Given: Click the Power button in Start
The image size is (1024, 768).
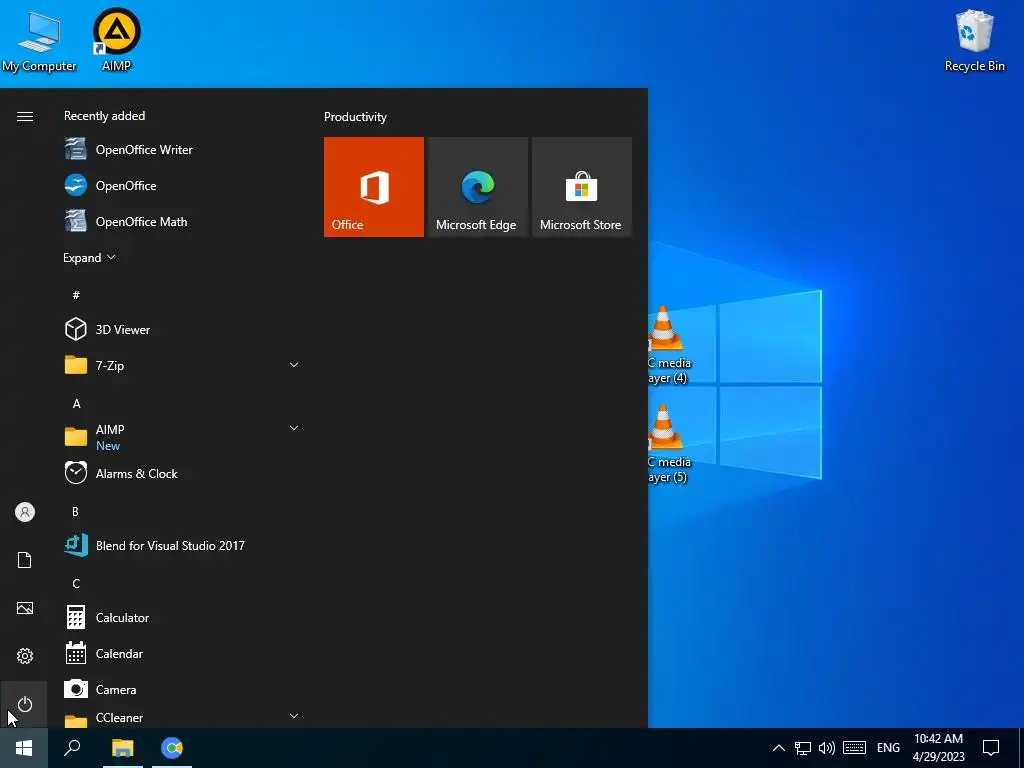Looking at the screenshot, I should click(x=25, y=704).
